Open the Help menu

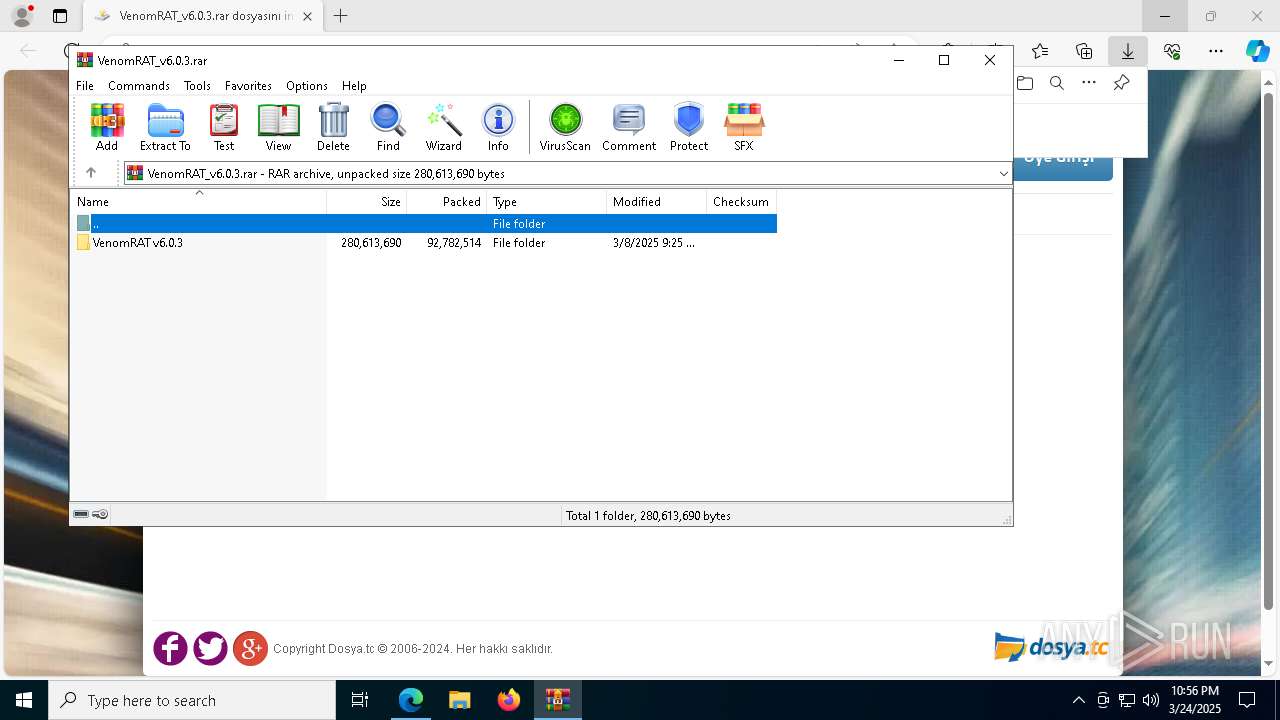click(354, 86)
